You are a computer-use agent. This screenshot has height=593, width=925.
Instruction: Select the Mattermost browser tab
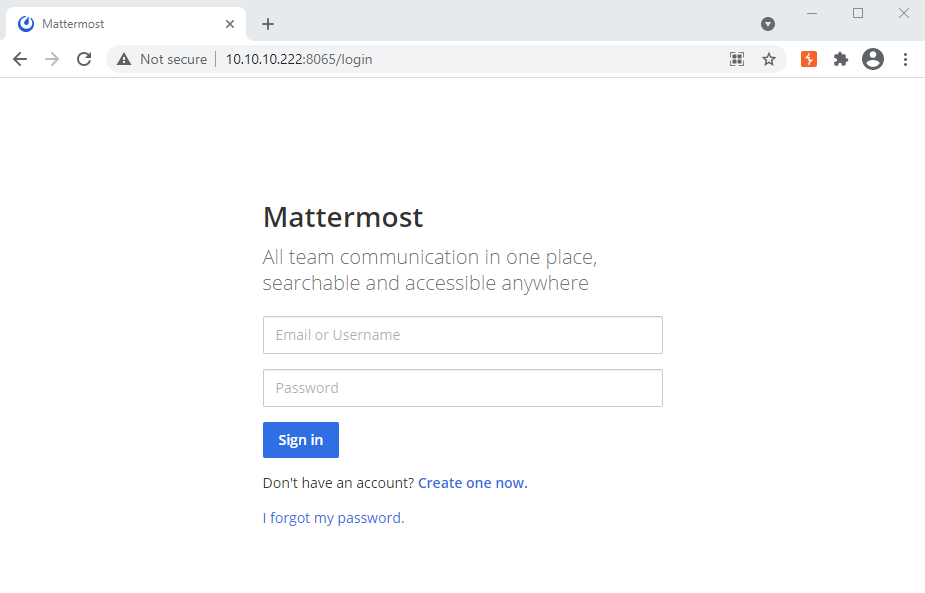(120, 24)
